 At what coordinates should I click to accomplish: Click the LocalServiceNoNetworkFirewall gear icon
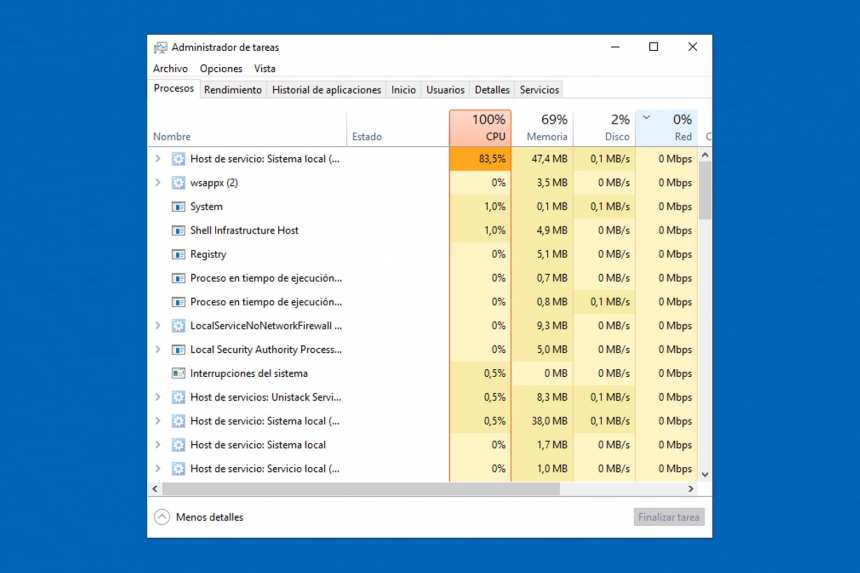pos(179,326)
